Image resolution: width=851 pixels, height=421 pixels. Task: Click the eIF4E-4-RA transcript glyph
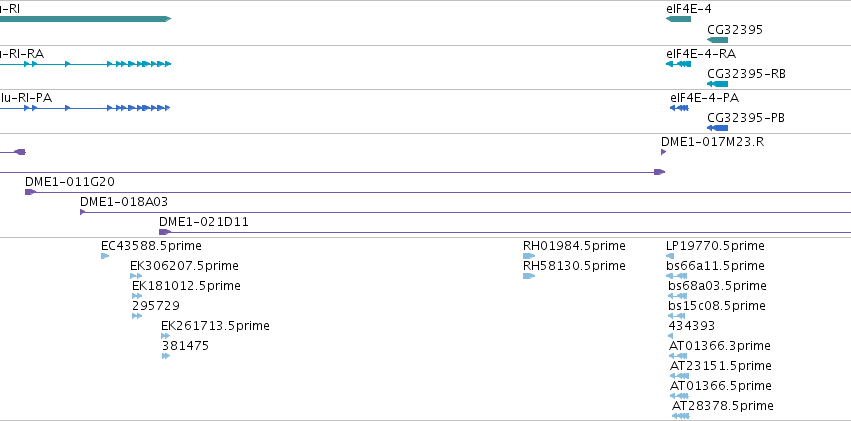tap(678, 64)
